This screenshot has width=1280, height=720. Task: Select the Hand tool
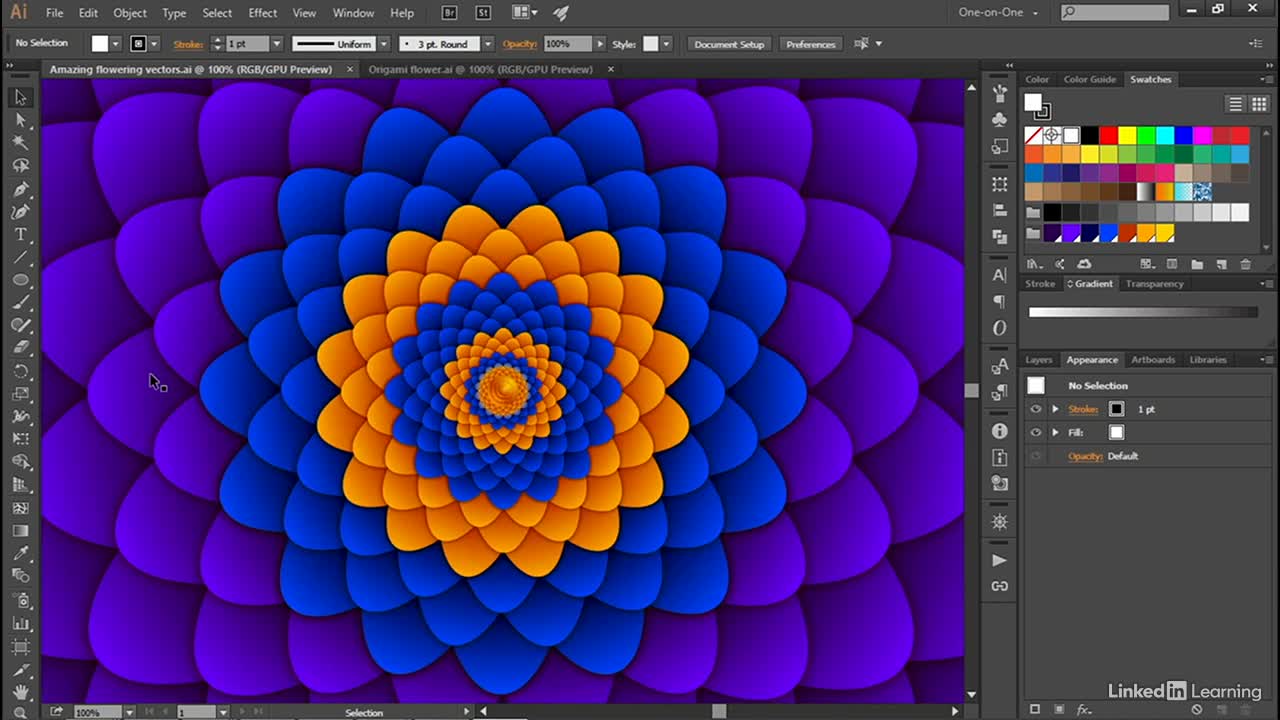[x=21, y=692]
